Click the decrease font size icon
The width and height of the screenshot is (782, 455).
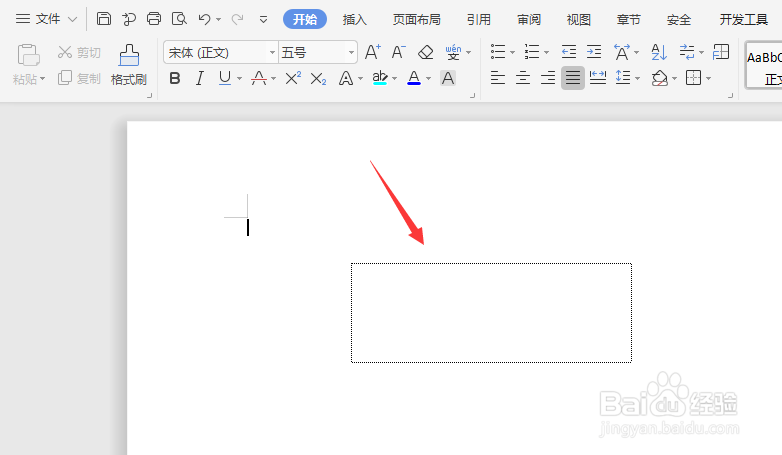398,52
